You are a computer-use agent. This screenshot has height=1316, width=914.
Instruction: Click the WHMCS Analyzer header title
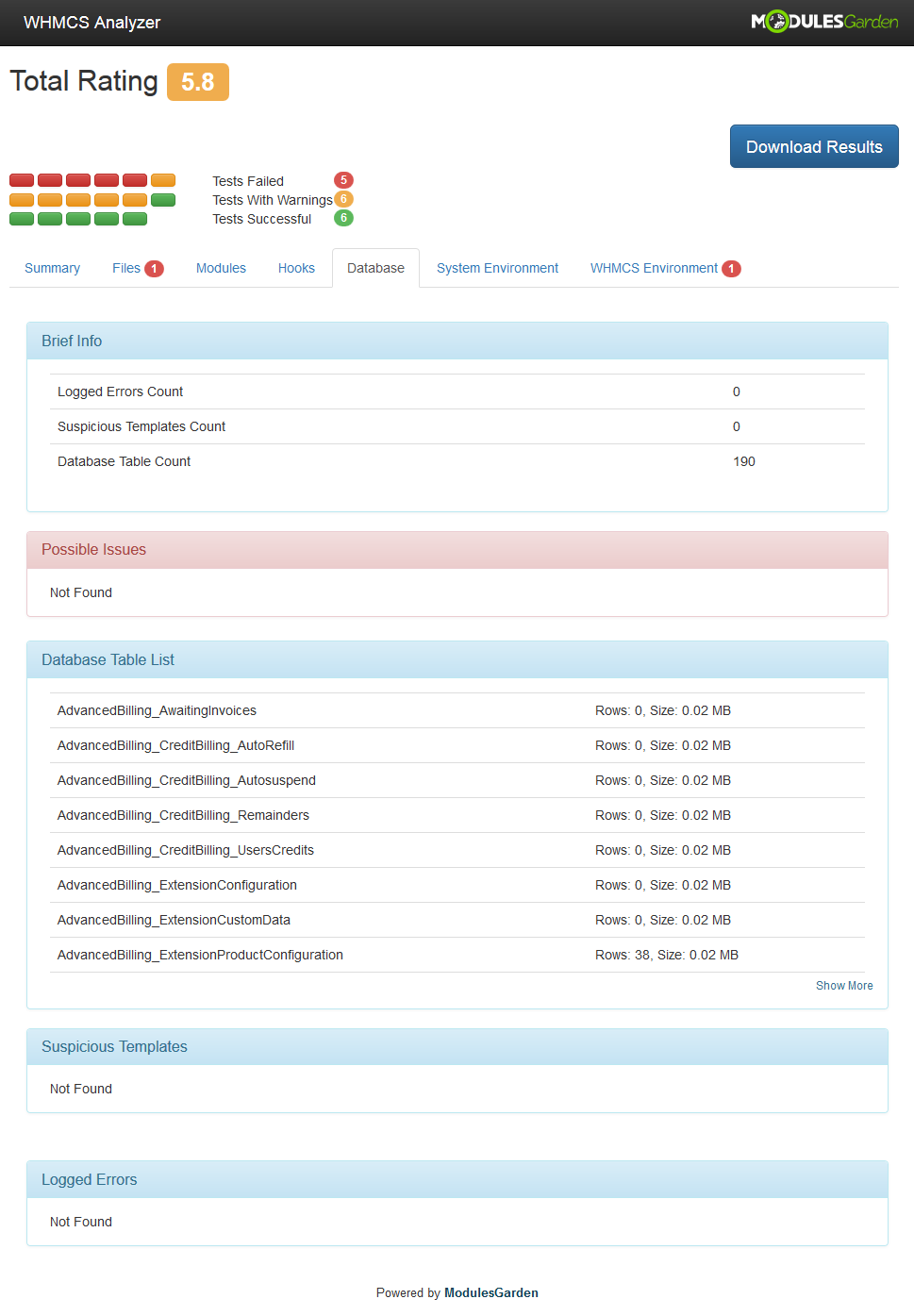point(92,23)
